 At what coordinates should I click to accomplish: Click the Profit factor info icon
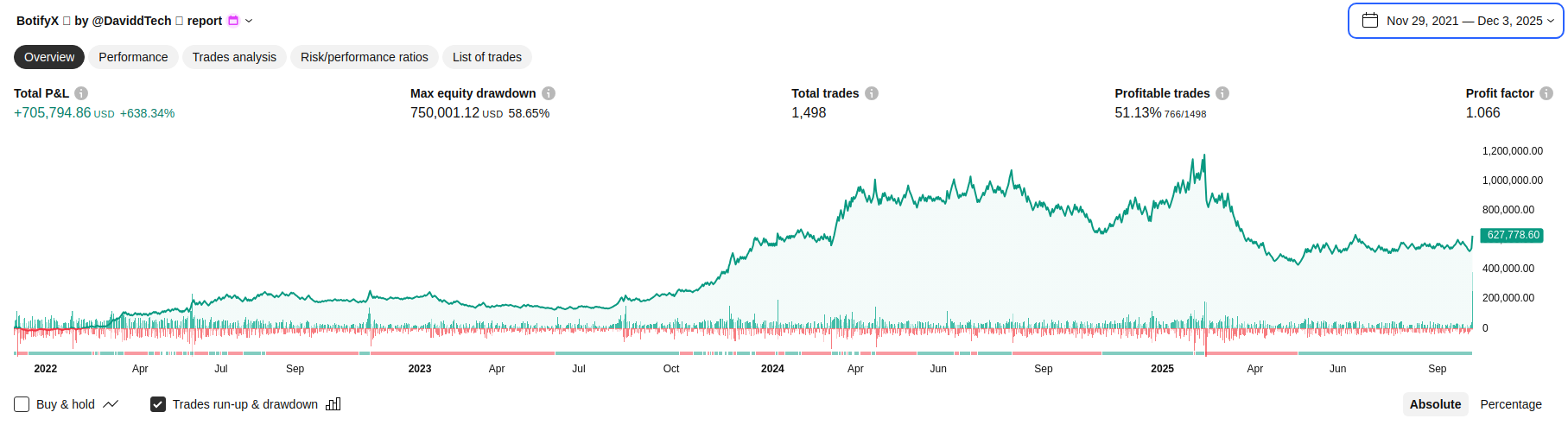(x=1546, y=93)
